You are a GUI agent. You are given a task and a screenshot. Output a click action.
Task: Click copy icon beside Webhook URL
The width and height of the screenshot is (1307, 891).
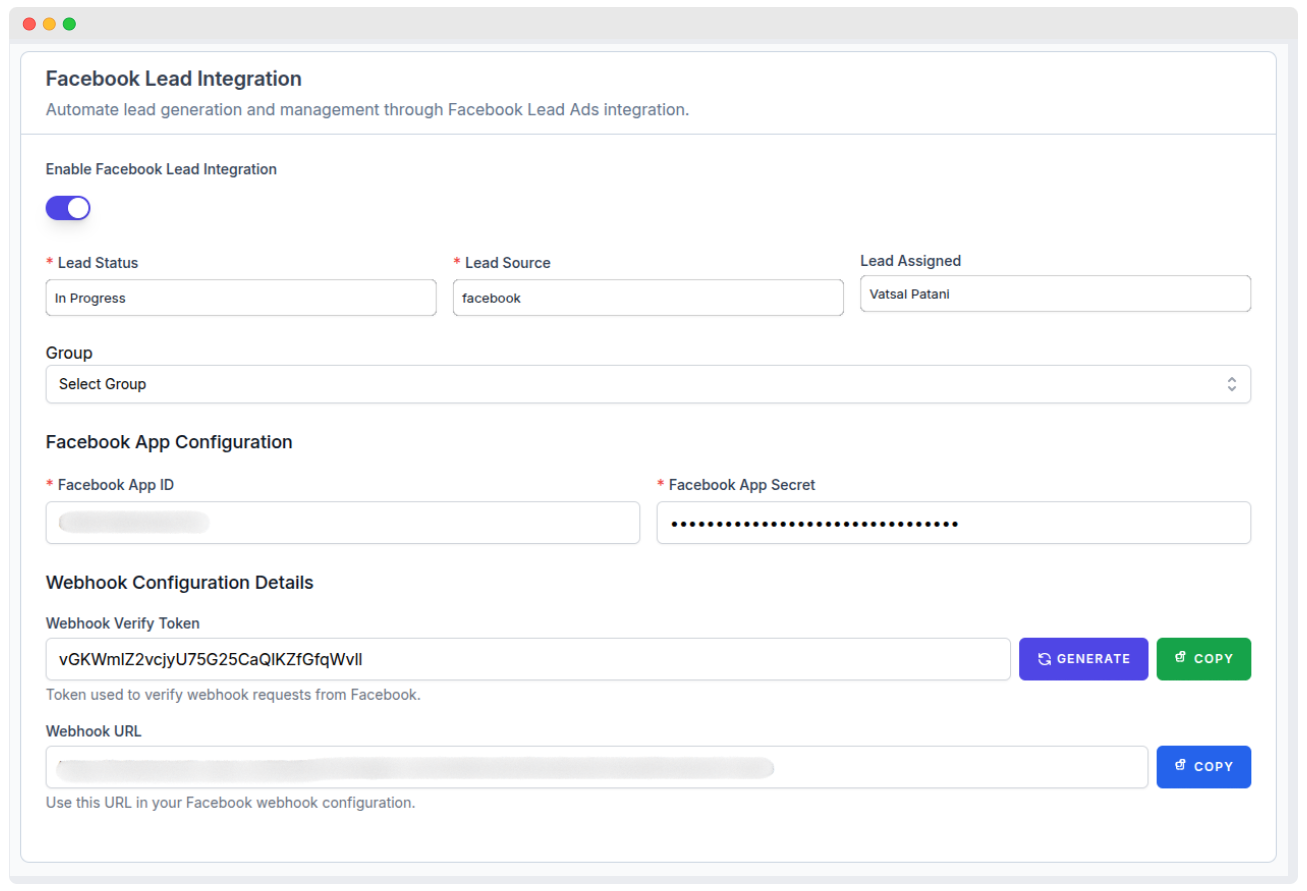[x=1180, y=766]
